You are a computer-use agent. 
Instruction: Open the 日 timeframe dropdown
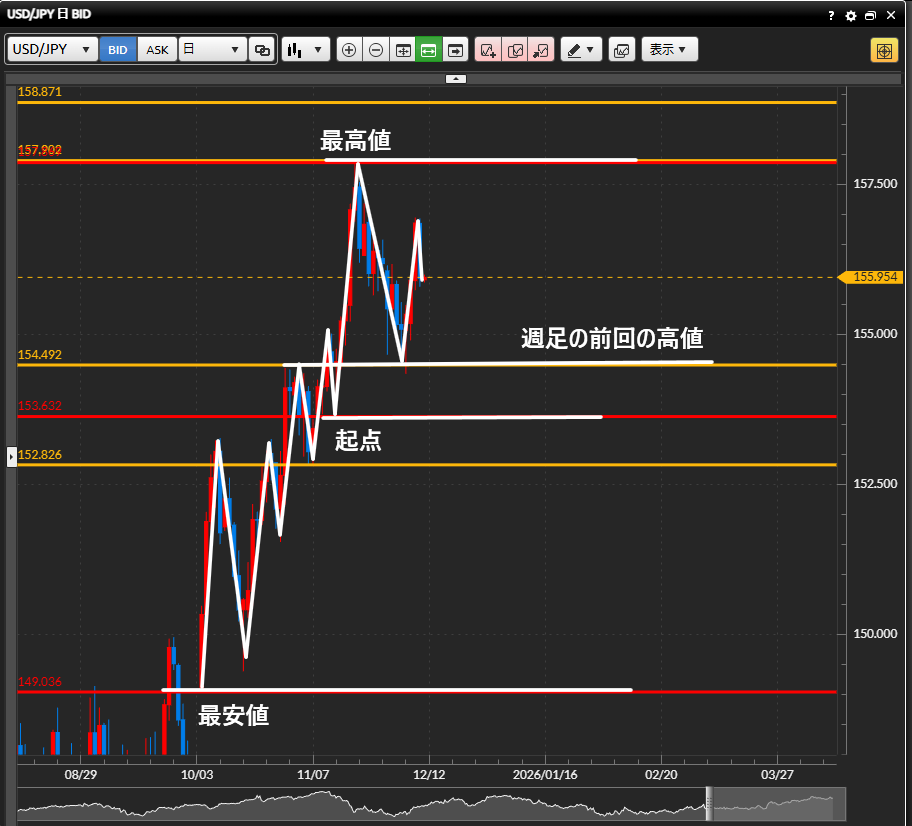click(x=213, y=50)
